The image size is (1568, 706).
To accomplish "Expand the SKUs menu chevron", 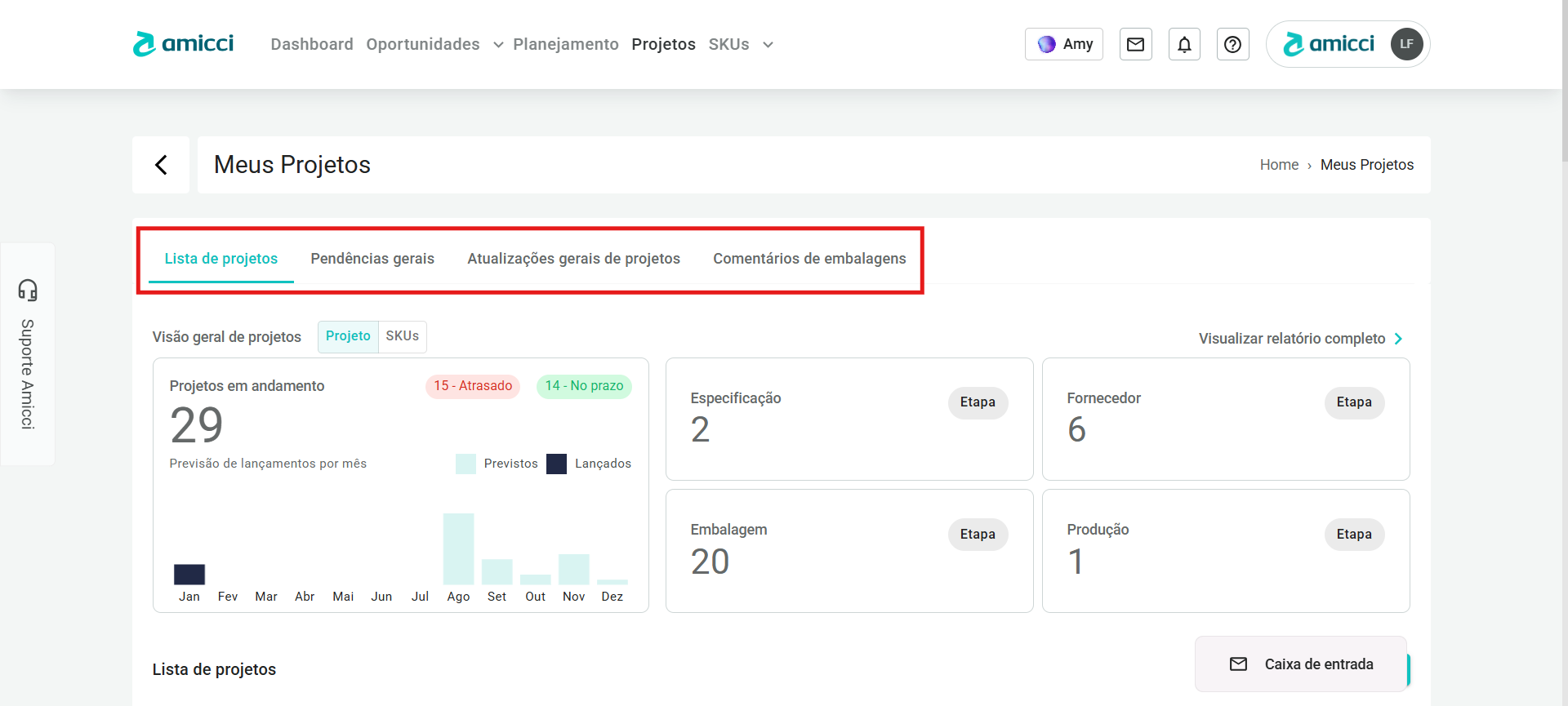I will point(768,45).
